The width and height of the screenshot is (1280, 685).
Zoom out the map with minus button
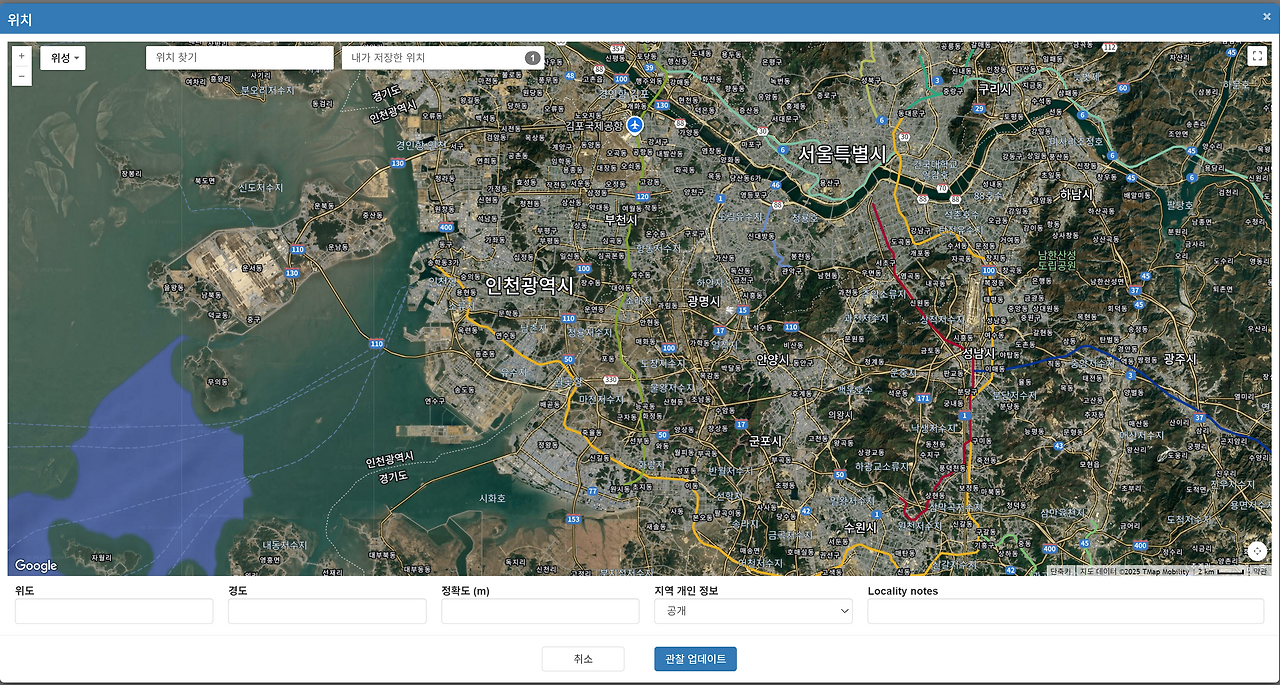[x=22, y=76]
